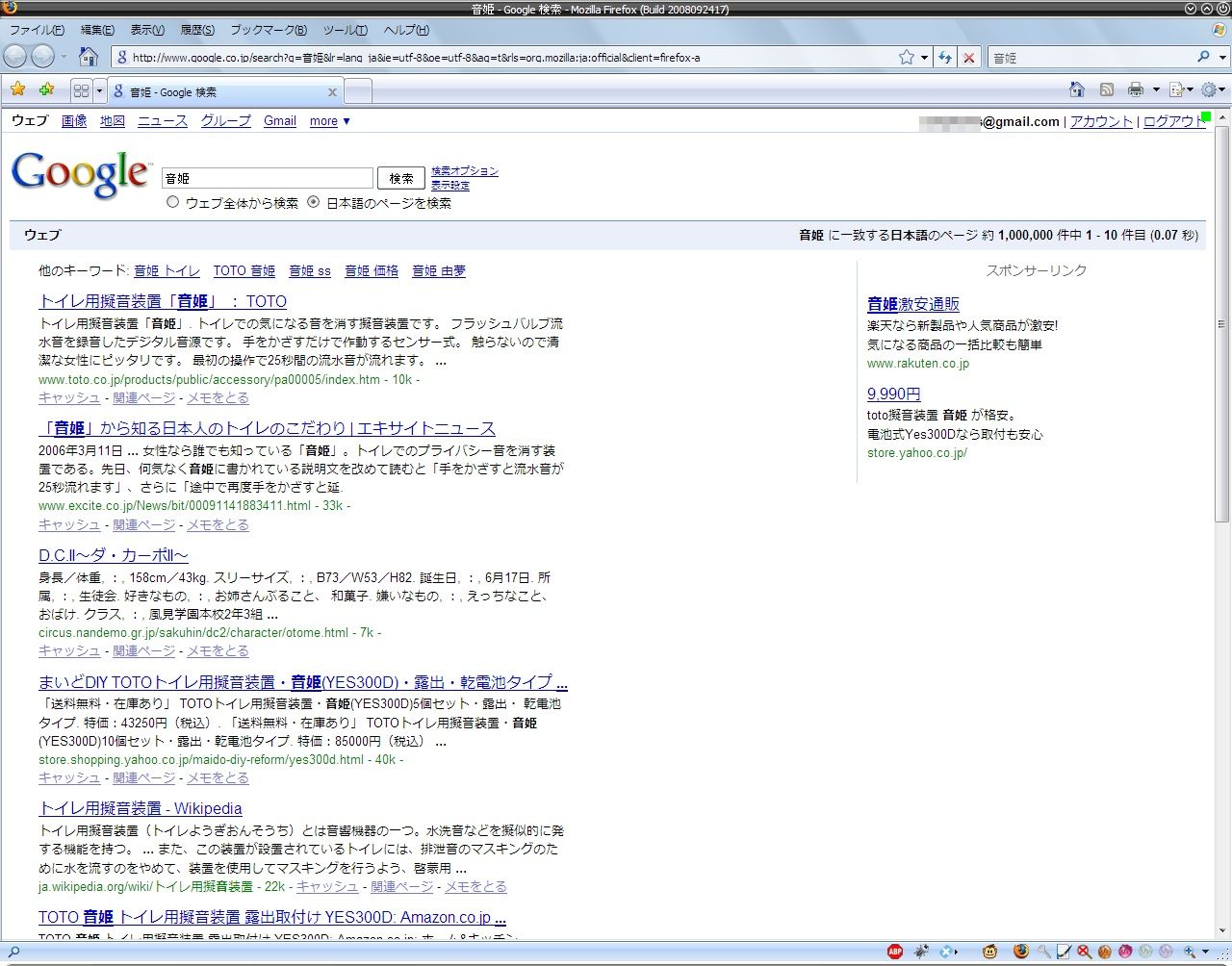Open 検索オプション advanced search link
Viewport: 1232px width, 966px height.
point(465,171)
